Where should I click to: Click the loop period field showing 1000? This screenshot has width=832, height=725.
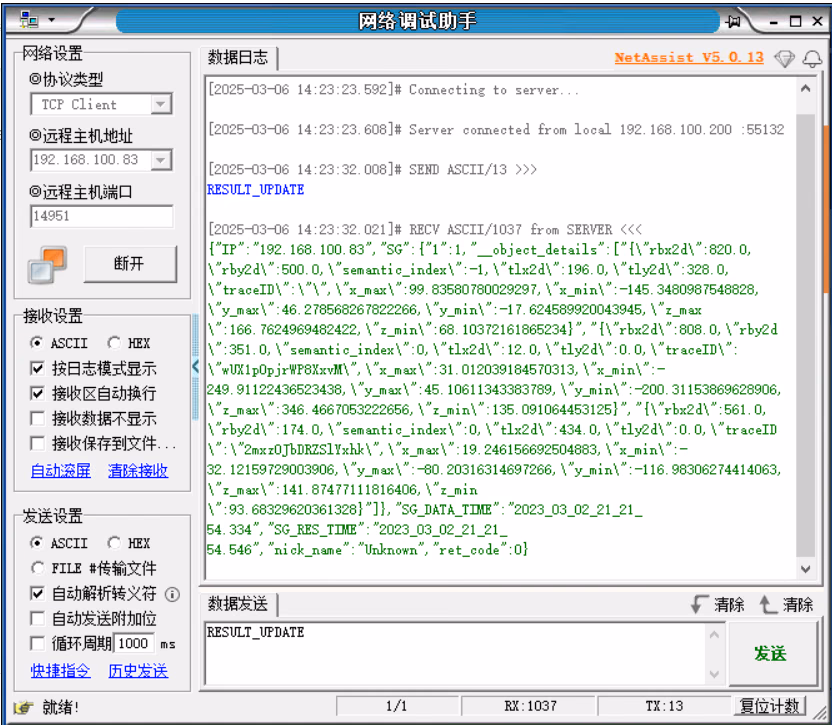pyautogui.click(x=134, y=643)
